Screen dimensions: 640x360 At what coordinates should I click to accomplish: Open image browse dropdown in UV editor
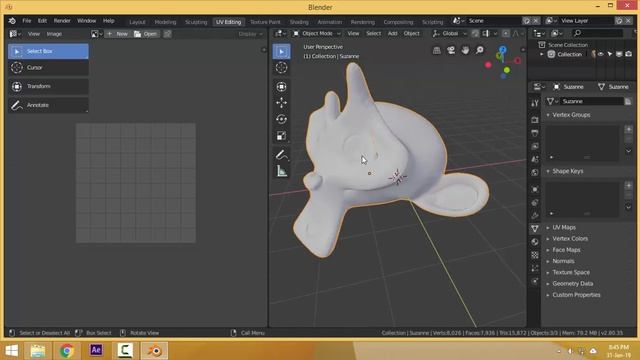click(x=97, y=34)
